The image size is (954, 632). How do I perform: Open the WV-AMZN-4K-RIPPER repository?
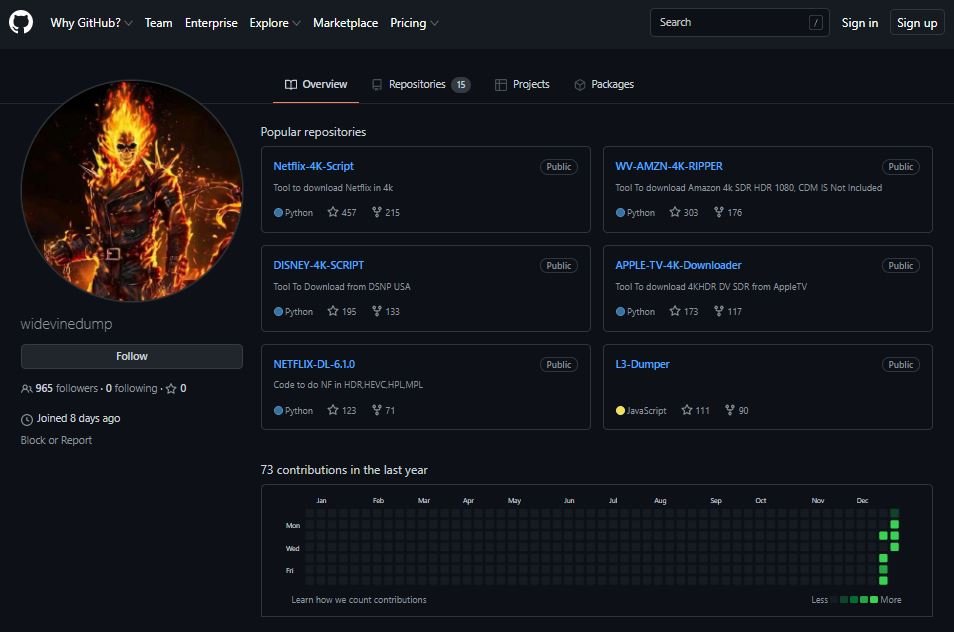click(x=669, y=166)
